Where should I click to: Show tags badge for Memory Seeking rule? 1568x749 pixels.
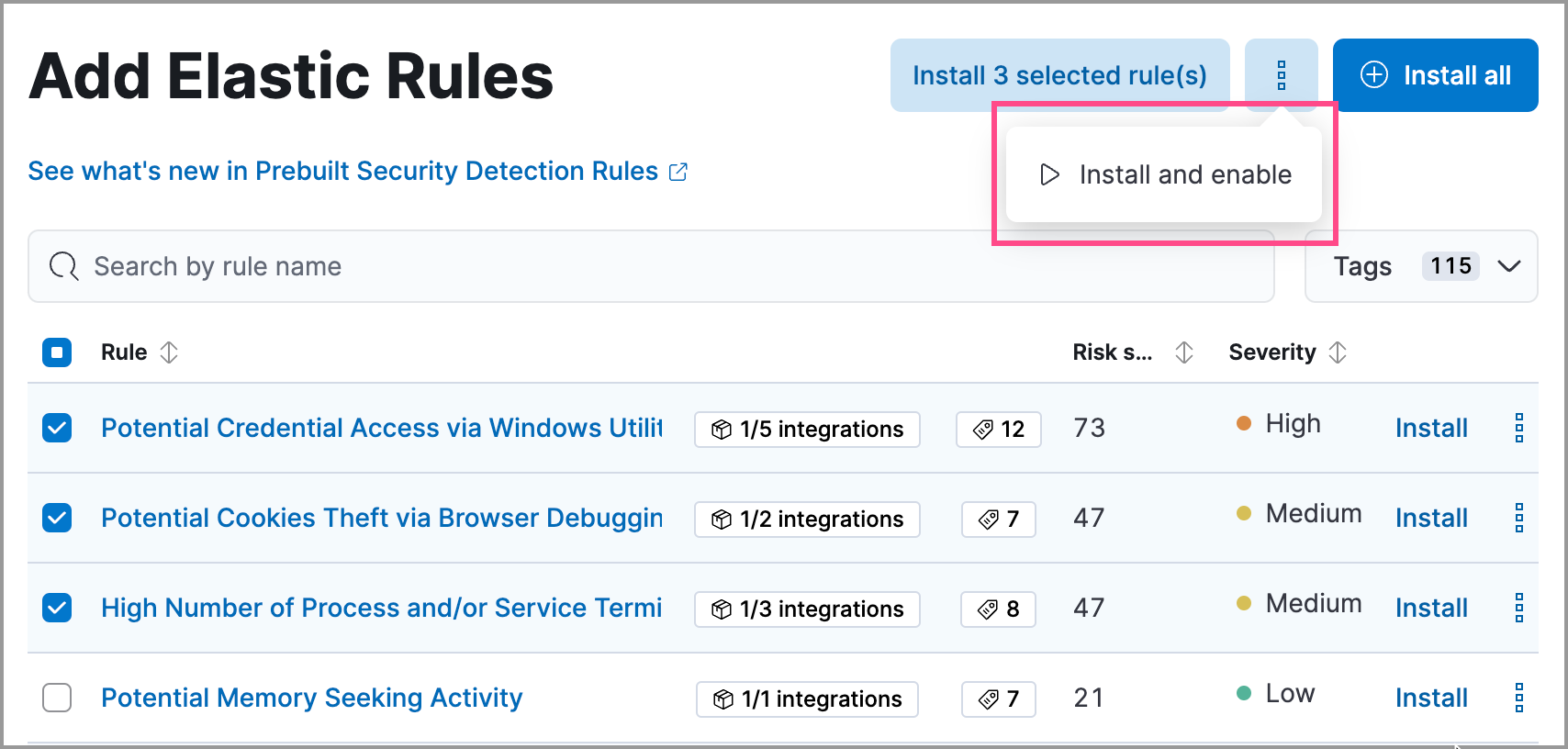[999, 699]
